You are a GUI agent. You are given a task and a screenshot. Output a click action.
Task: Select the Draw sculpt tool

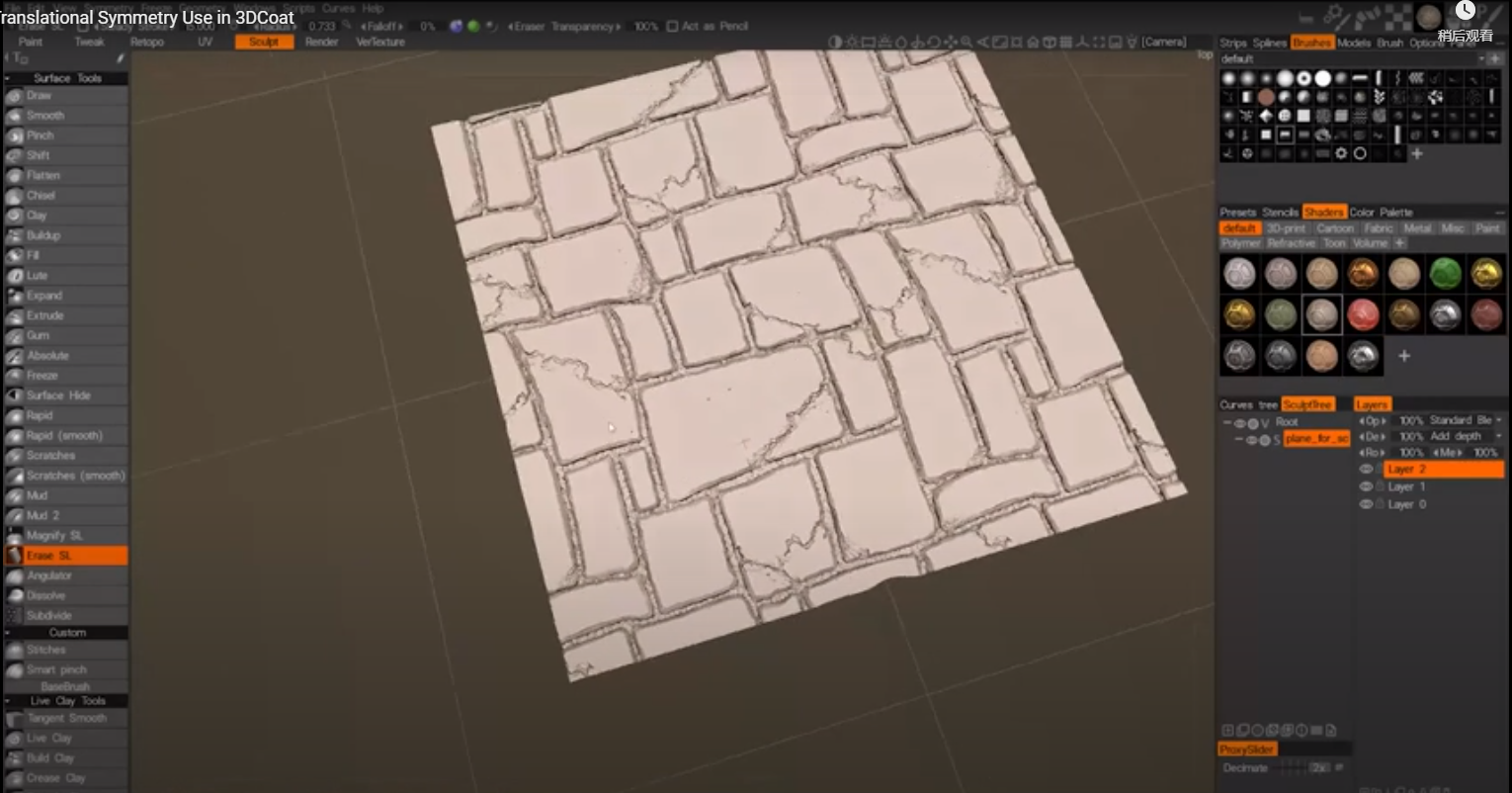(x=65, y=95)
